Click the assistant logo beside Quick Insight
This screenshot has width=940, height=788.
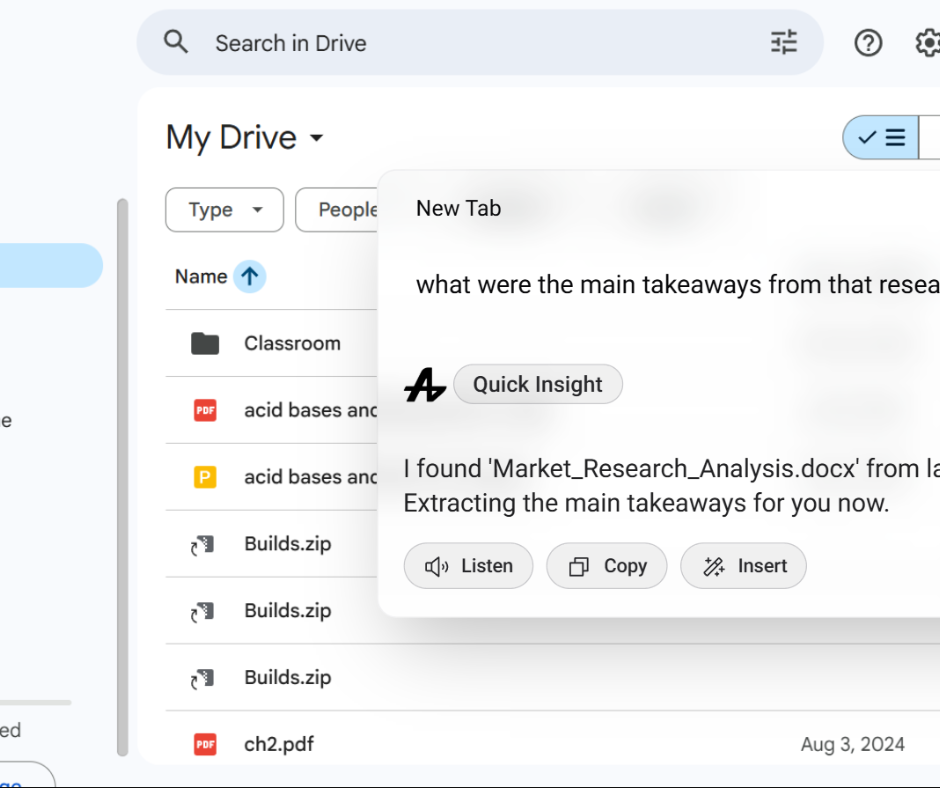[425, 385]
